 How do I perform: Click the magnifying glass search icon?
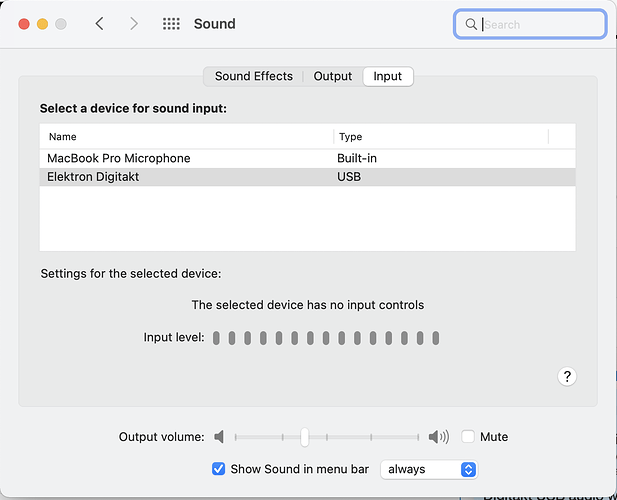pos(471,24)
